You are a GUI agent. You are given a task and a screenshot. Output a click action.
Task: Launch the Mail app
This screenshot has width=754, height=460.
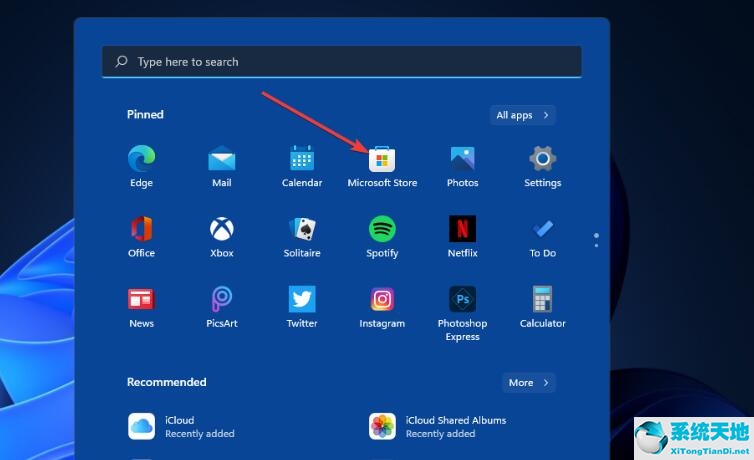point(222,167)
